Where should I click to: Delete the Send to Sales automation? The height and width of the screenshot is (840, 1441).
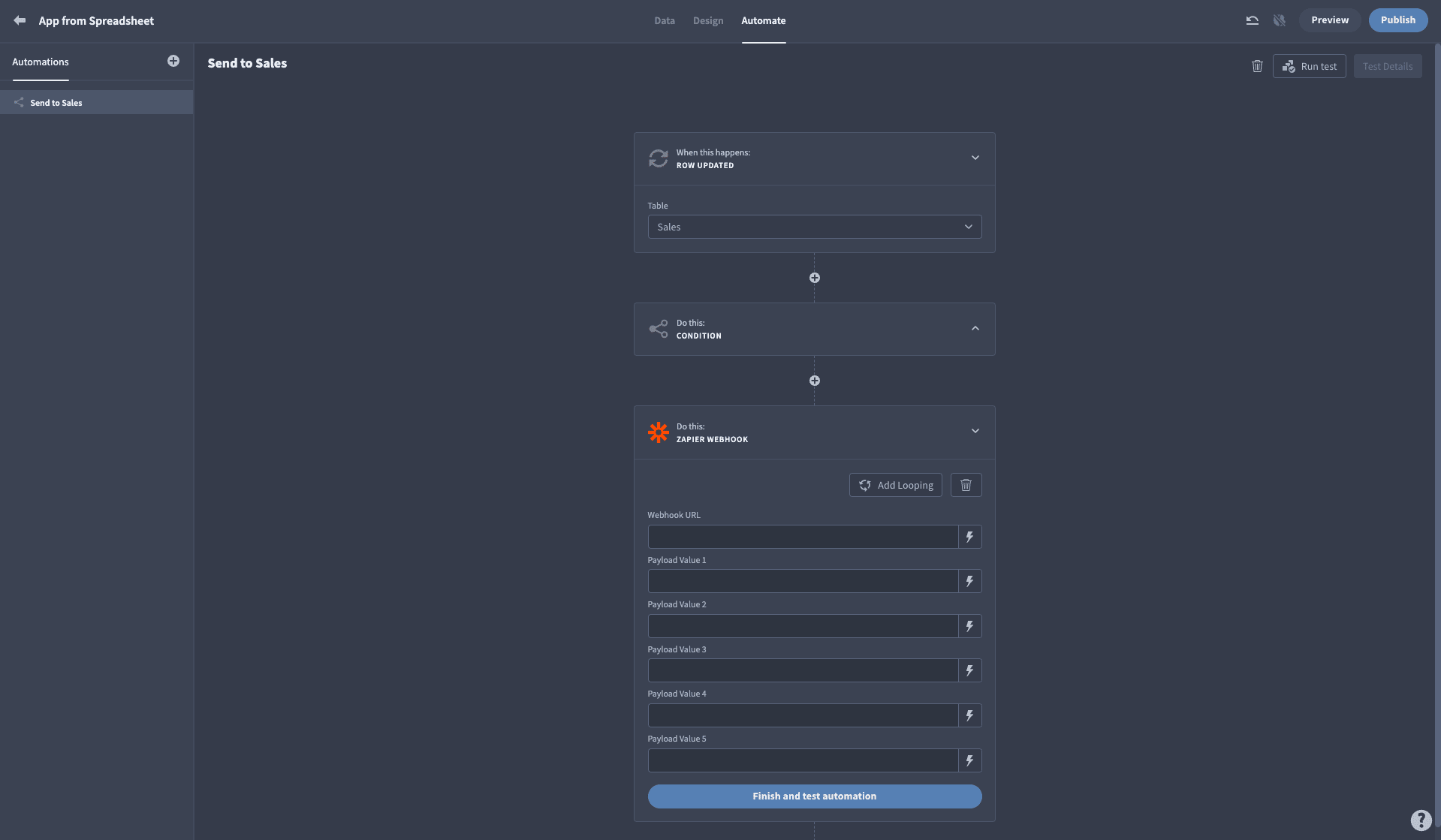1257,66
